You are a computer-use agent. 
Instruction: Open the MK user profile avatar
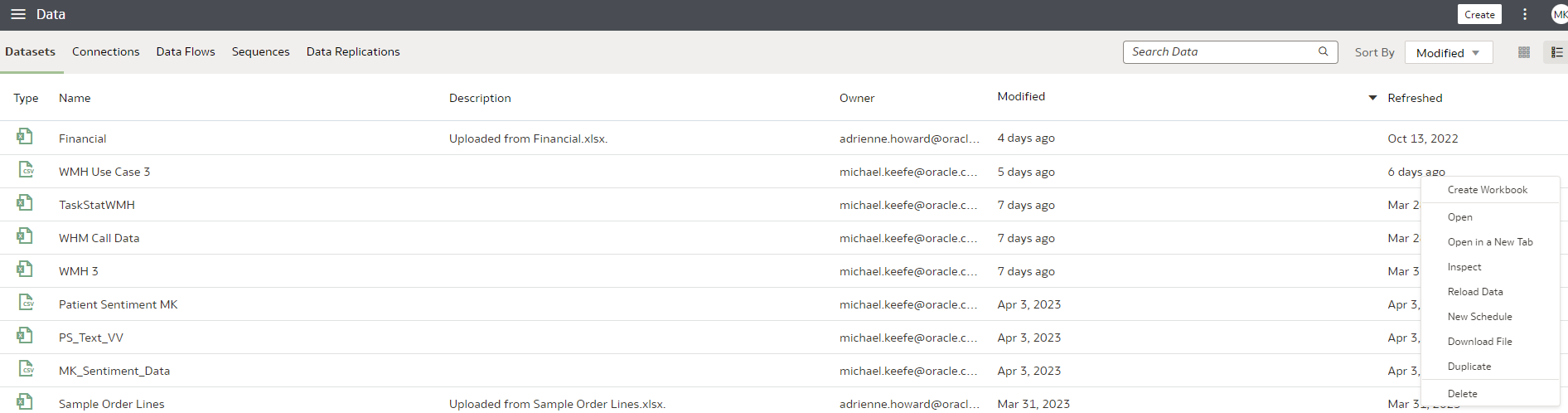coord(1559,14)
